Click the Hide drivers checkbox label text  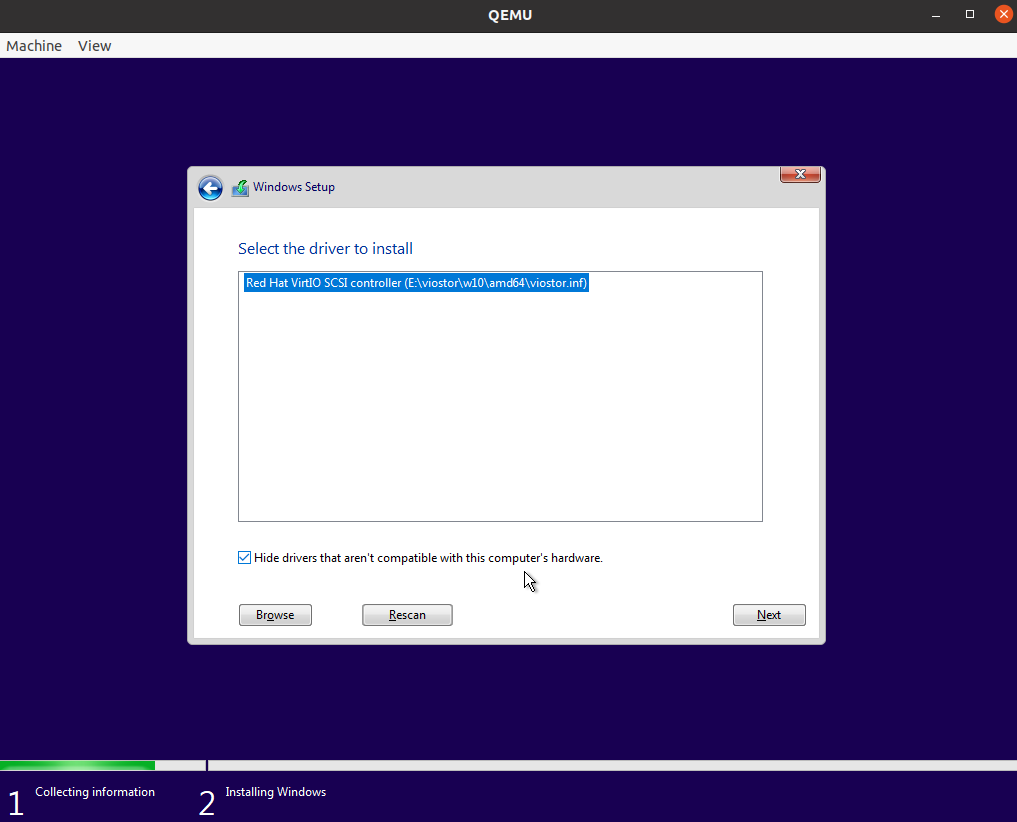coord(428,558)
